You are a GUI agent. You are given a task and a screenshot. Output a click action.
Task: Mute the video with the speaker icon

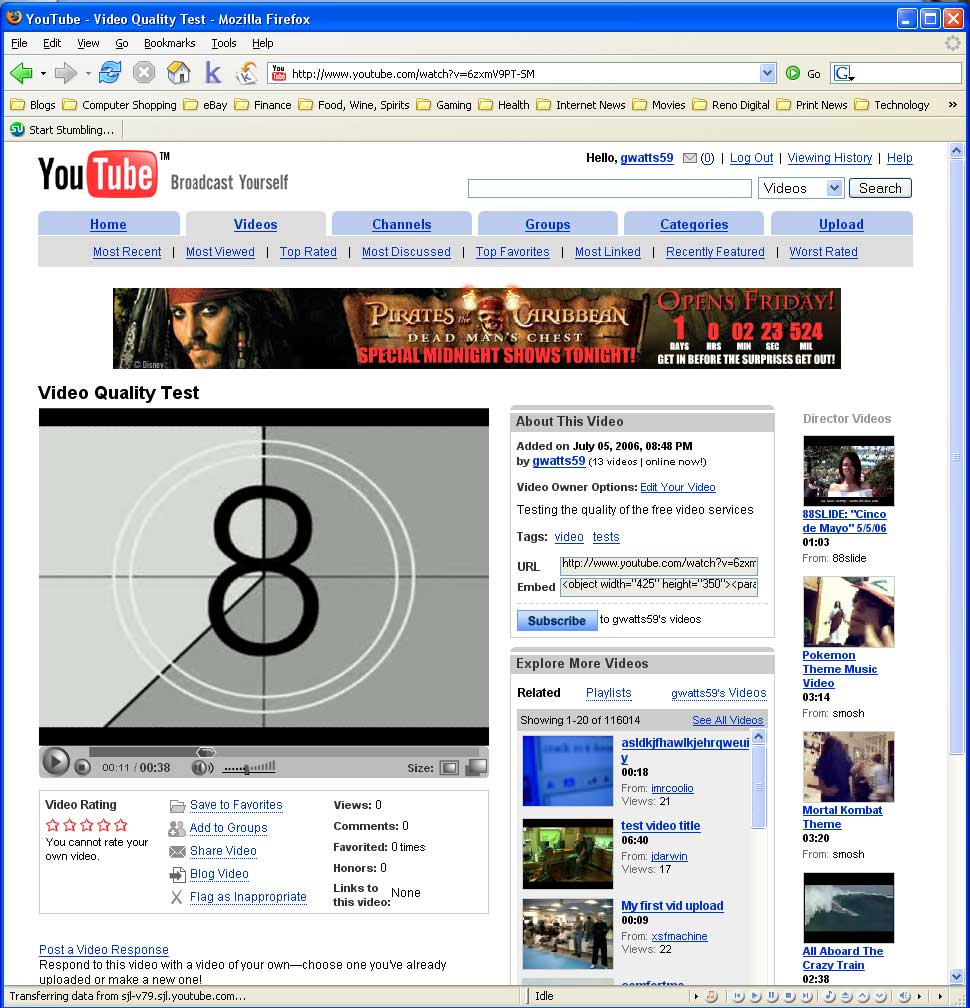point(202,768)
